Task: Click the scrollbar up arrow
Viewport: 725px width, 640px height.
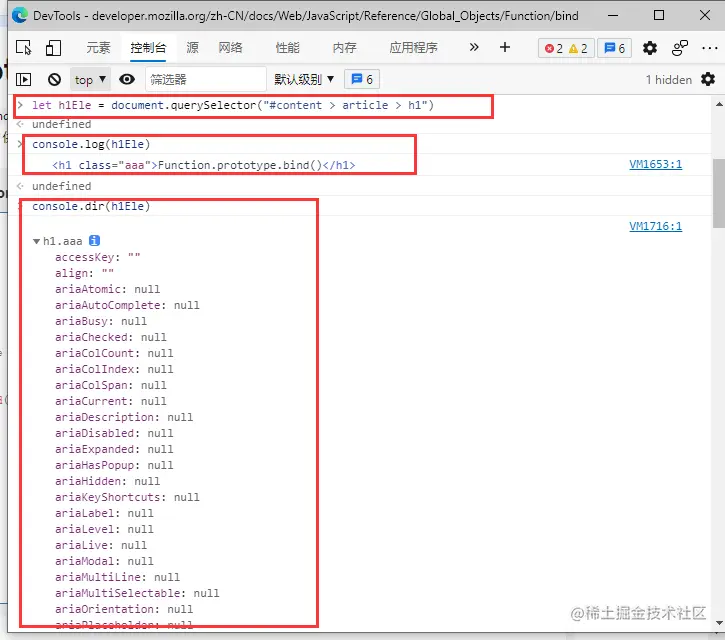Action: click(719, 105)
